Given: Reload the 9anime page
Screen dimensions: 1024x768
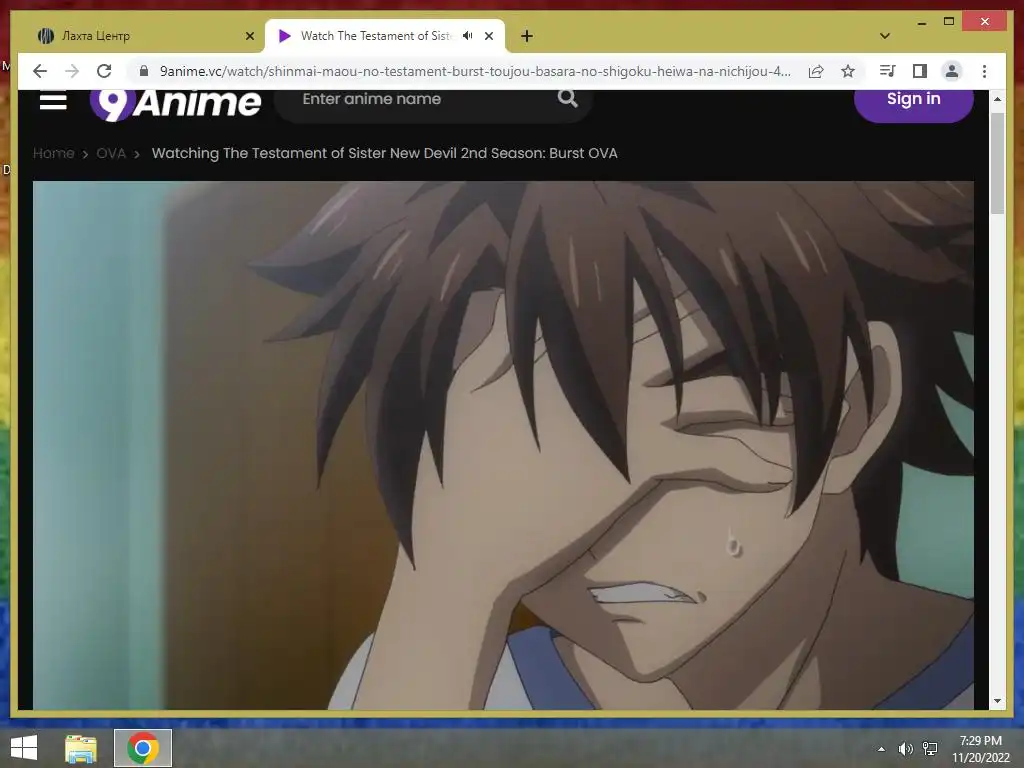Looking at the screenshot, I should coord(104,71).
